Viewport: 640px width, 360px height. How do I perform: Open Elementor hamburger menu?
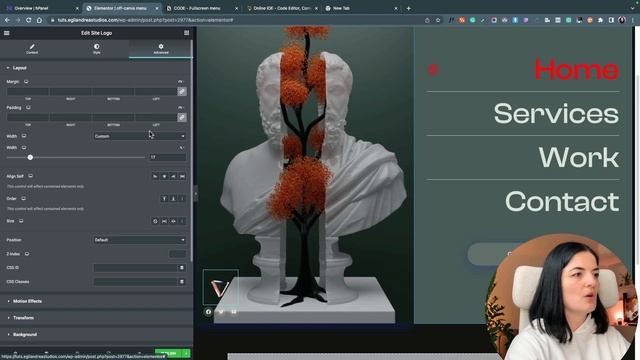pyautogui.click(x=7, y=33)
